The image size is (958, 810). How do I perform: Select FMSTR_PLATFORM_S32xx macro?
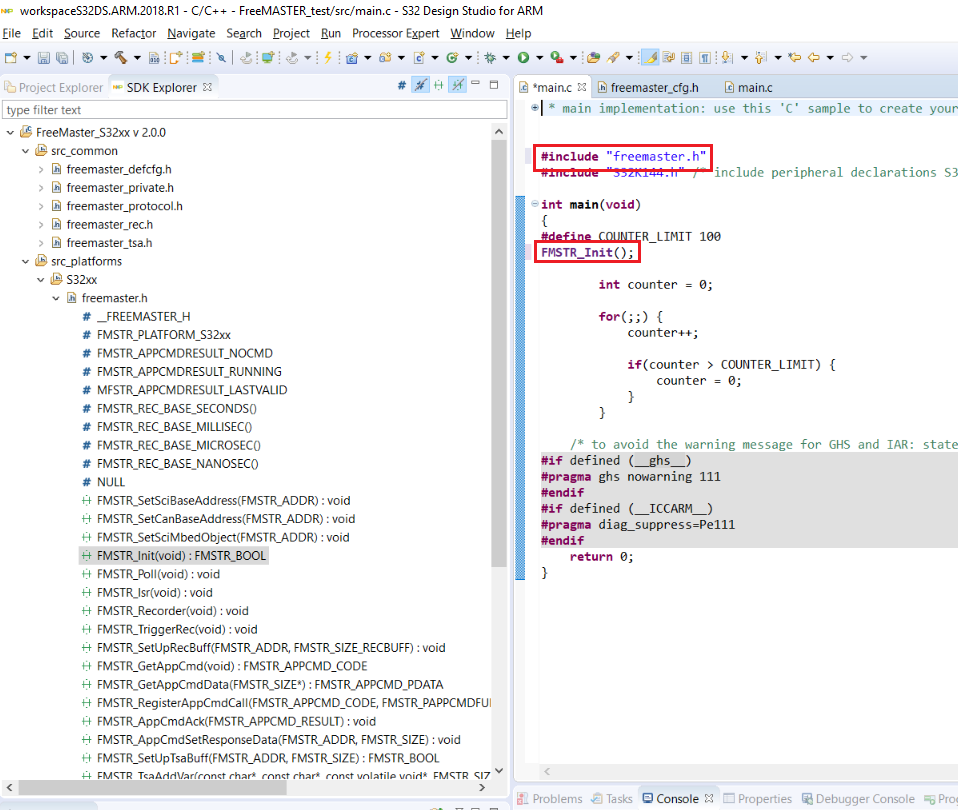[164, 335]
